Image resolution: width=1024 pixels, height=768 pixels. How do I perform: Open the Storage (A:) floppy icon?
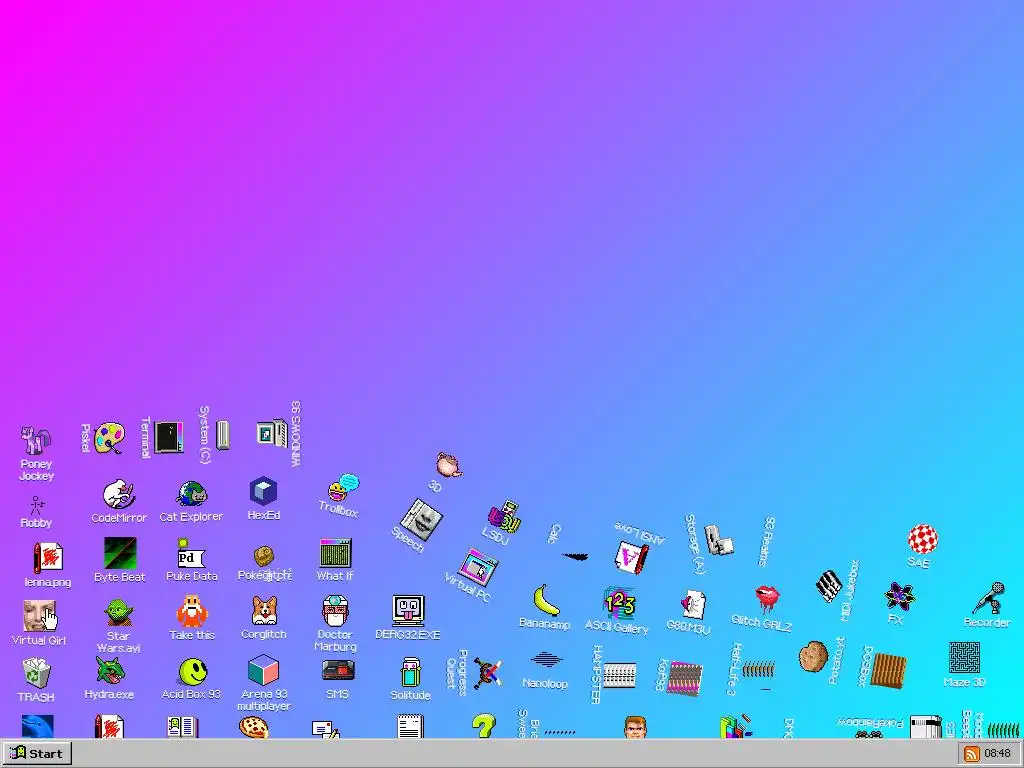(718, 541)
